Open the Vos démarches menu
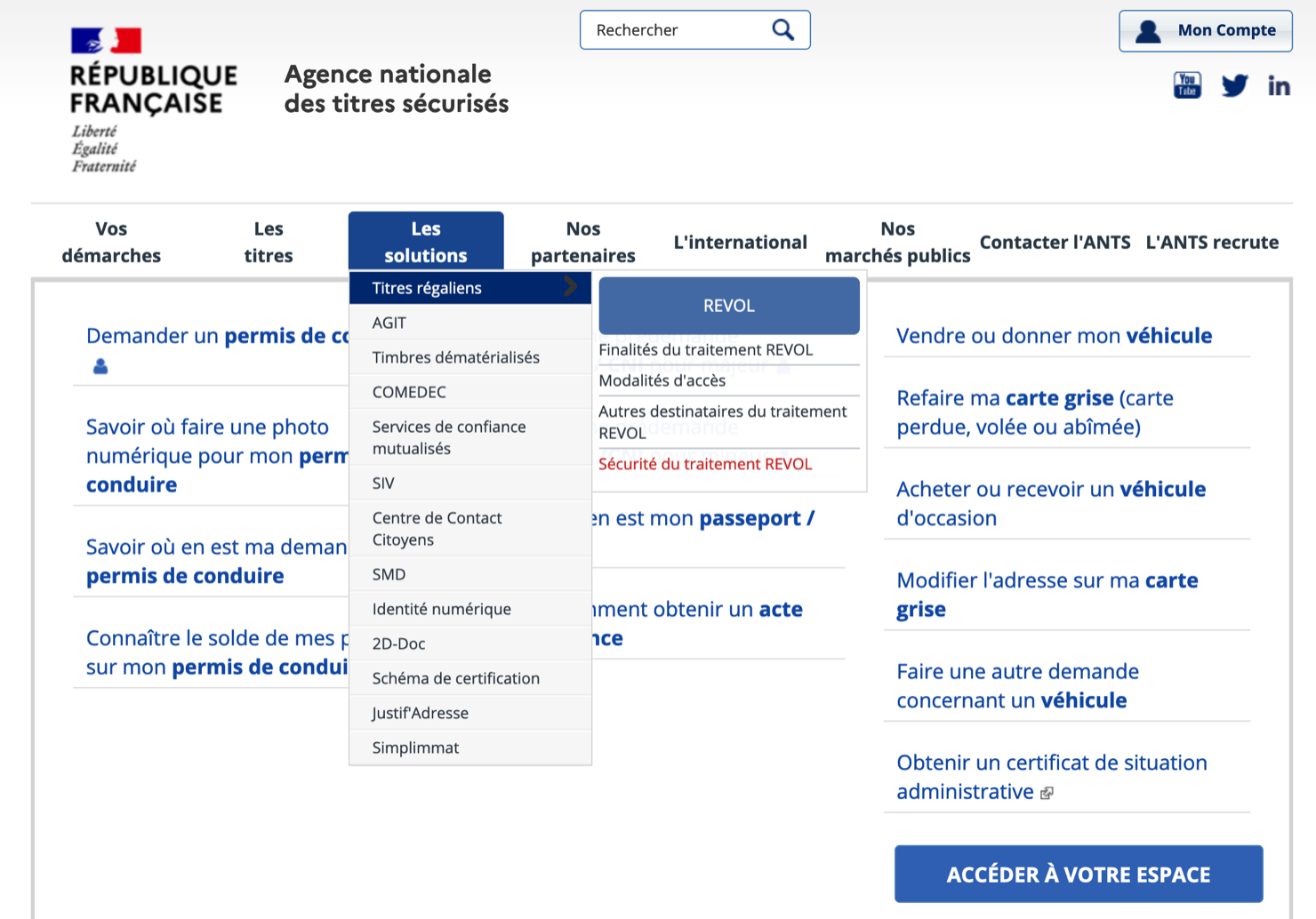The image size is (1316, 919). tap(111, 242)
